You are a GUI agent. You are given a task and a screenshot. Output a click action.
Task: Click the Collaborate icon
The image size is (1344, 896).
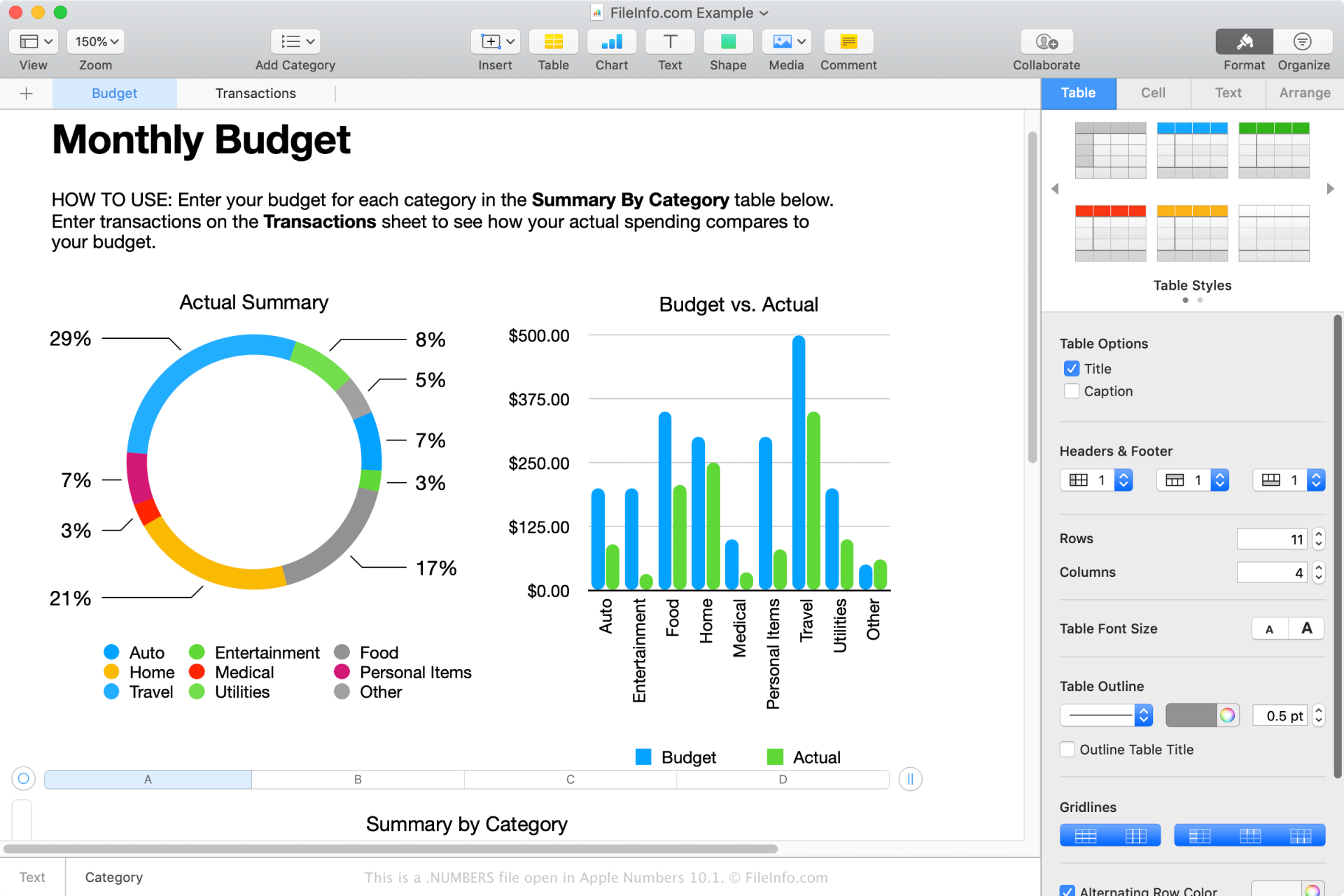coord(1046,42)
